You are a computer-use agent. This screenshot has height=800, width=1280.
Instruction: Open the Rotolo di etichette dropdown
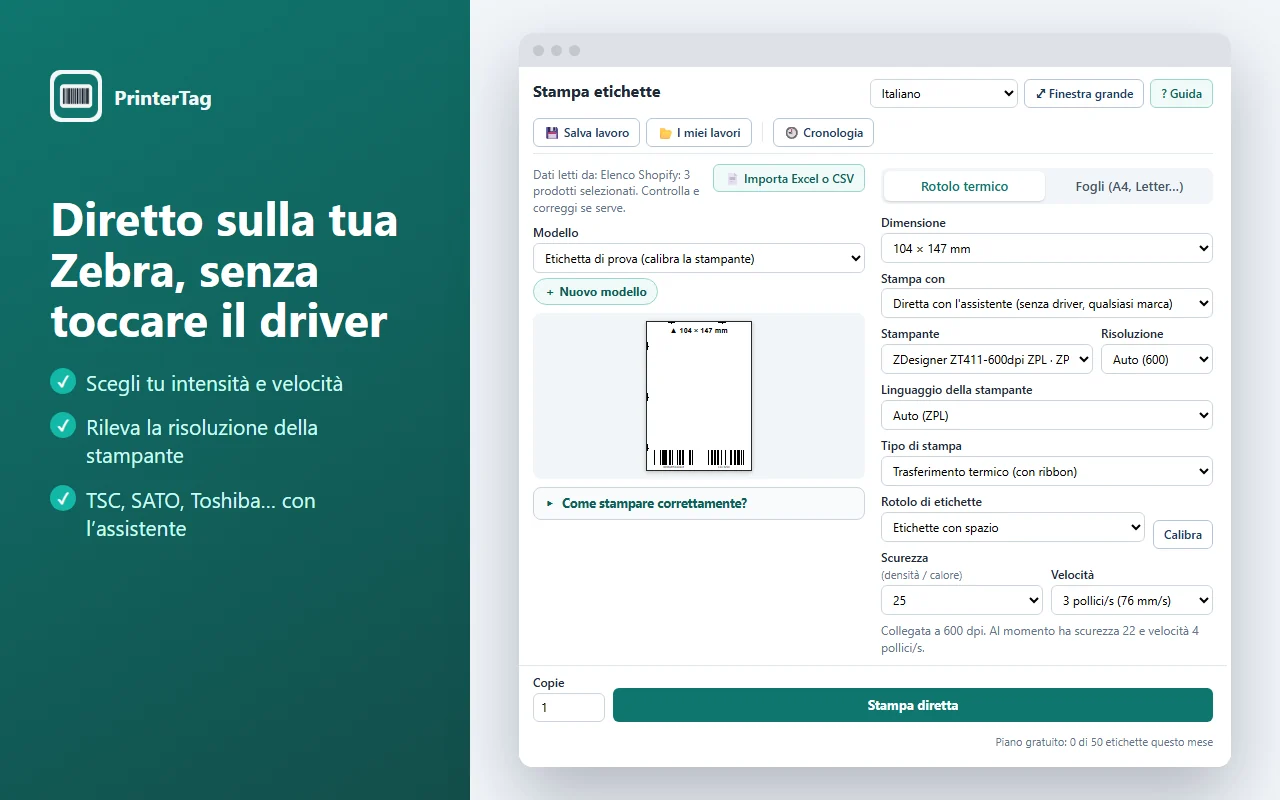1013,527
